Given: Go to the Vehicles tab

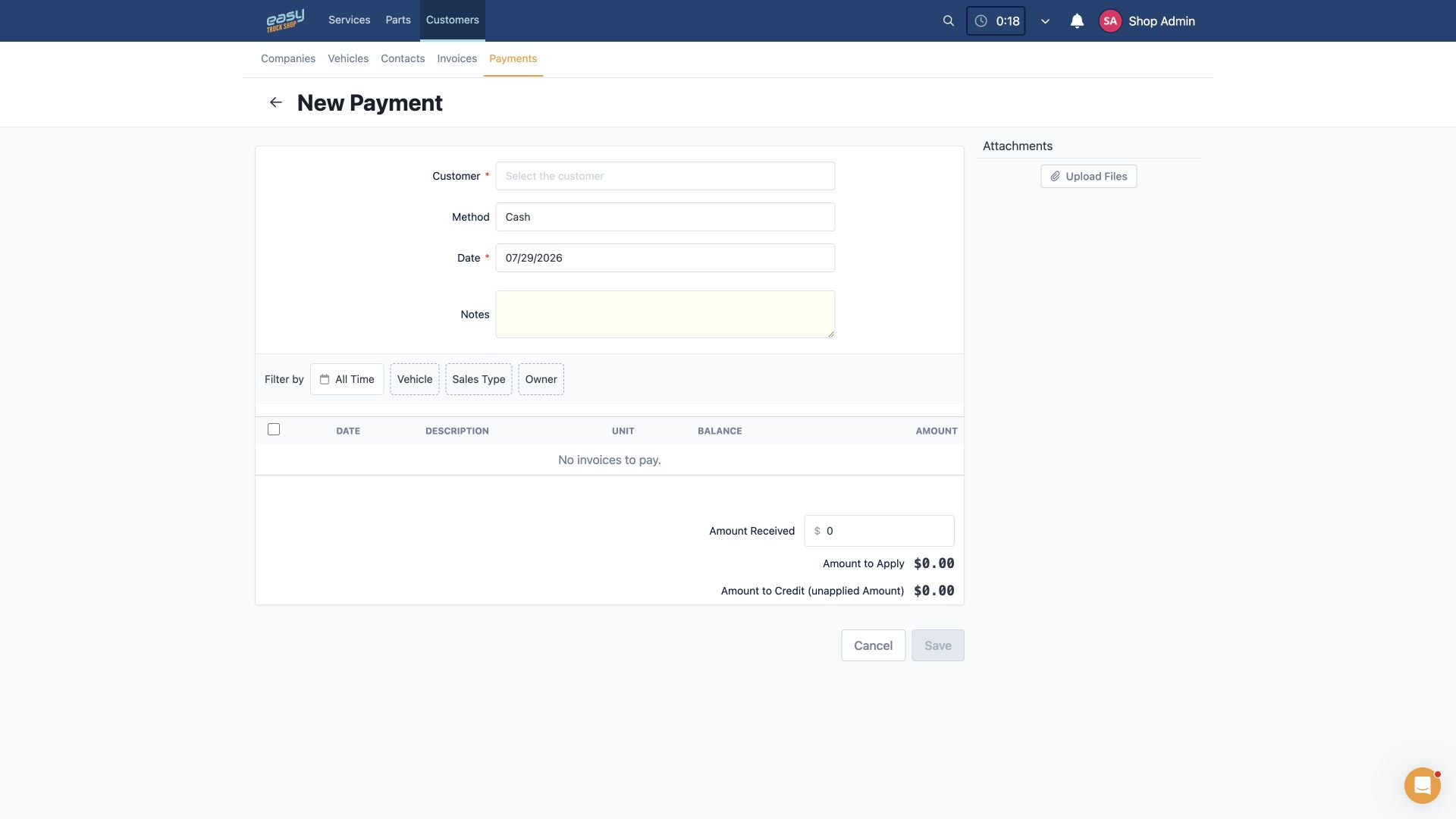Looking at the screenshot, I should pos(348,58).
